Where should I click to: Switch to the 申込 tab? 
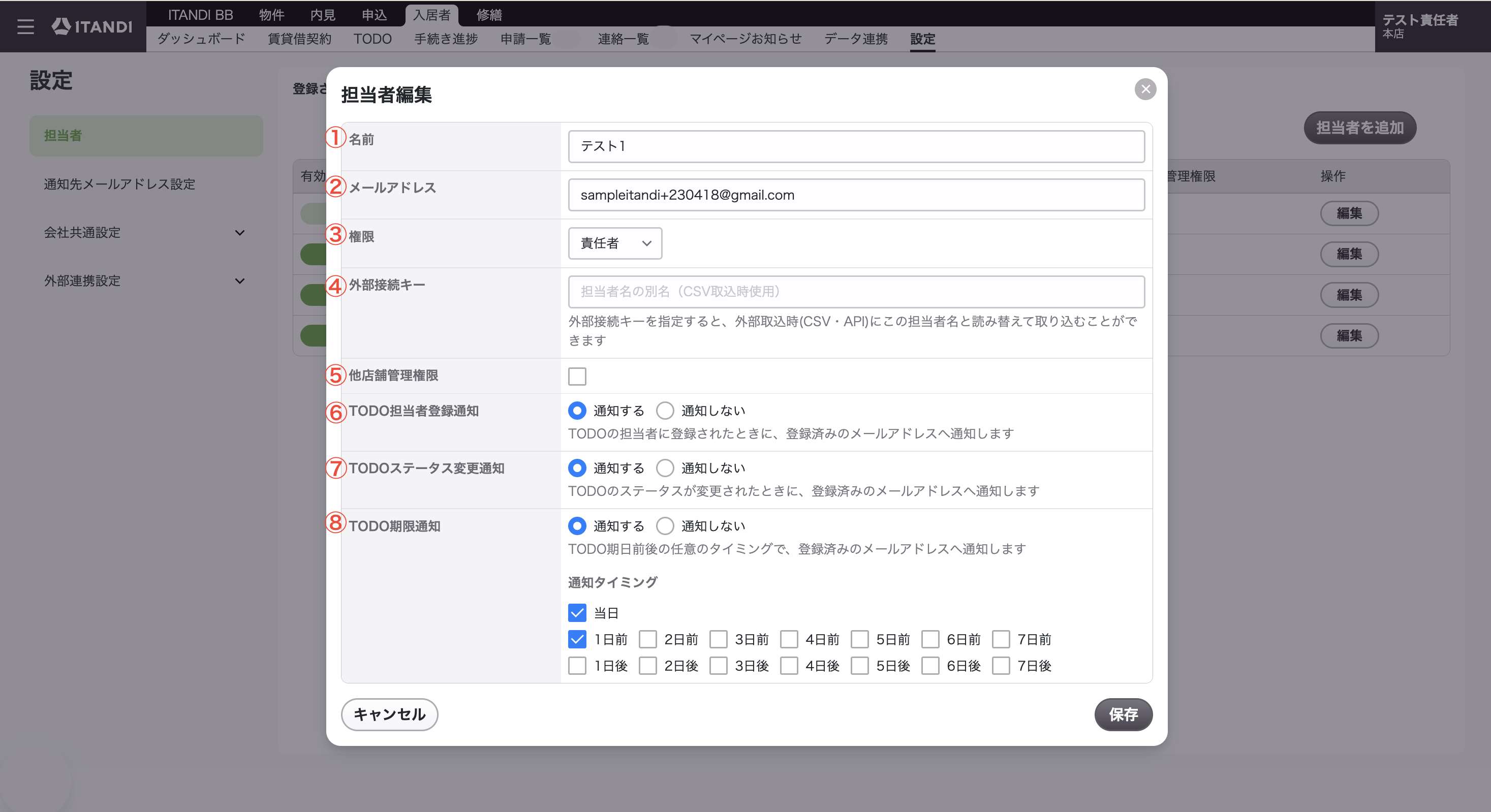click(x=374, y=14)
